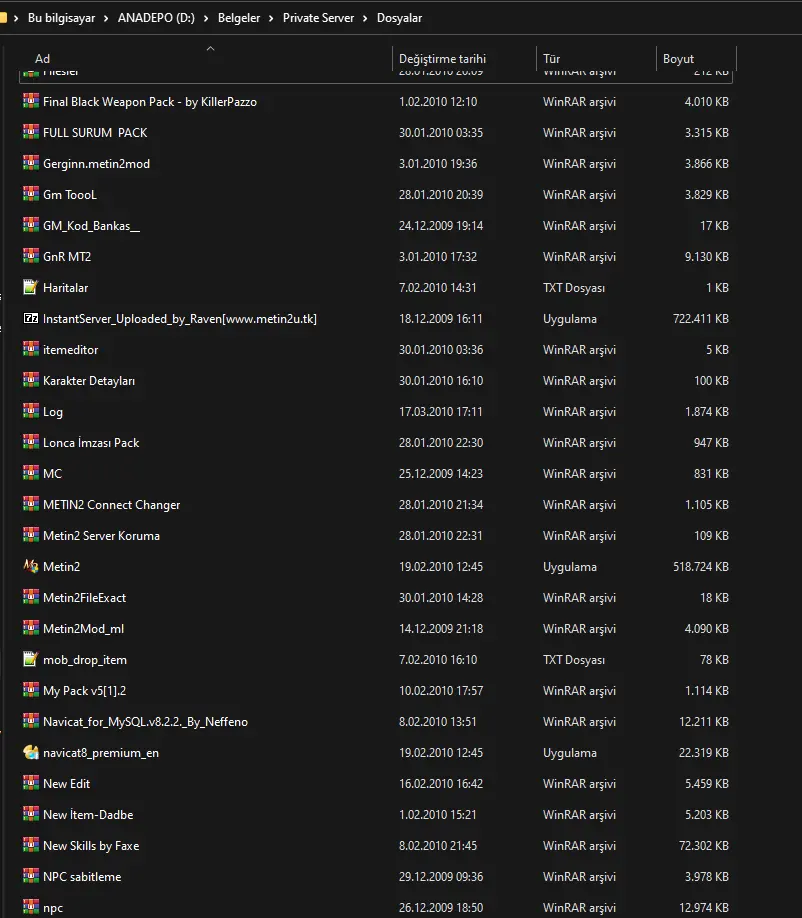Screen dimensions: 802x918
Task: Click the Karakter Detayları archive icon
Action: pyautogui.click(x=31, y=381)
